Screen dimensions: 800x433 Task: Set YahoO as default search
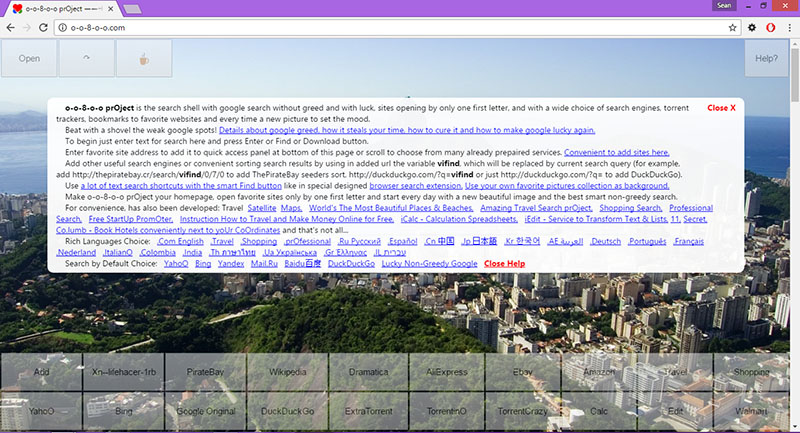[x=176, y=264]
